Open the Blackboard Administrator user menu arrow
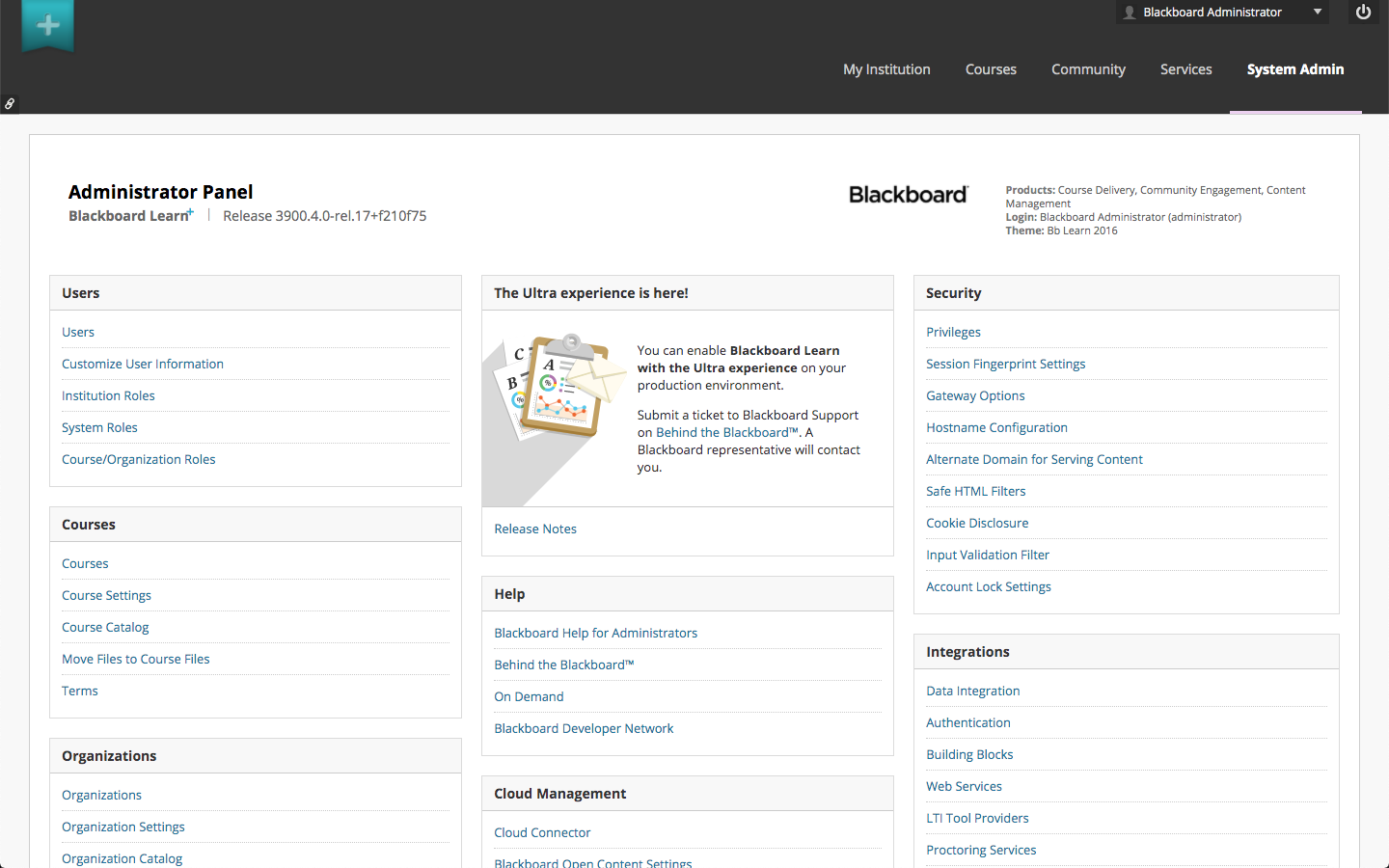 [1318, 12]
